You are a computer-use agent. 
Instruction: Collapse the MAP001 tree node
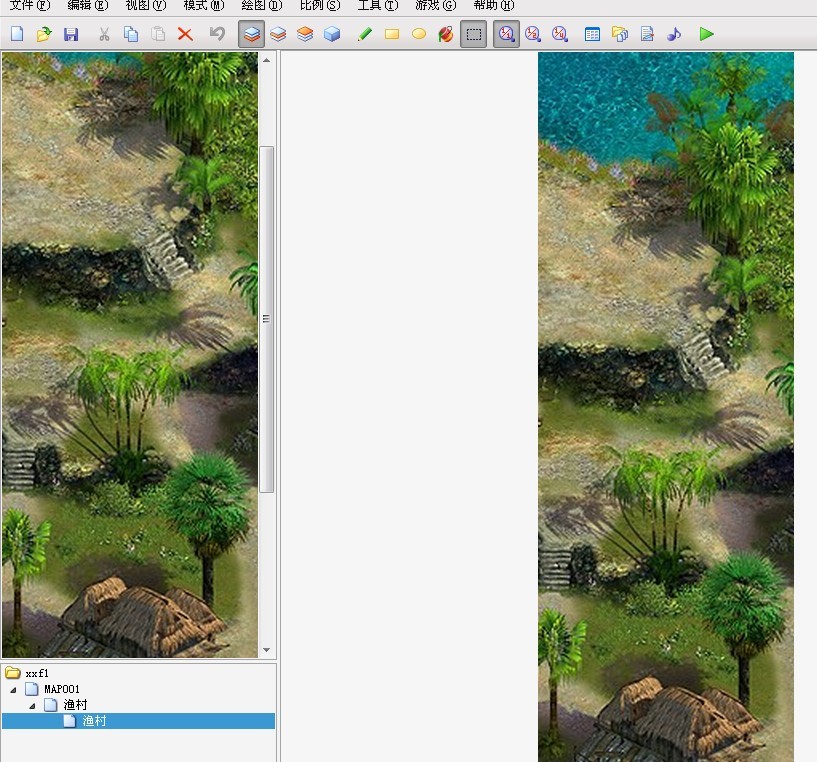(x=13, y=690)
